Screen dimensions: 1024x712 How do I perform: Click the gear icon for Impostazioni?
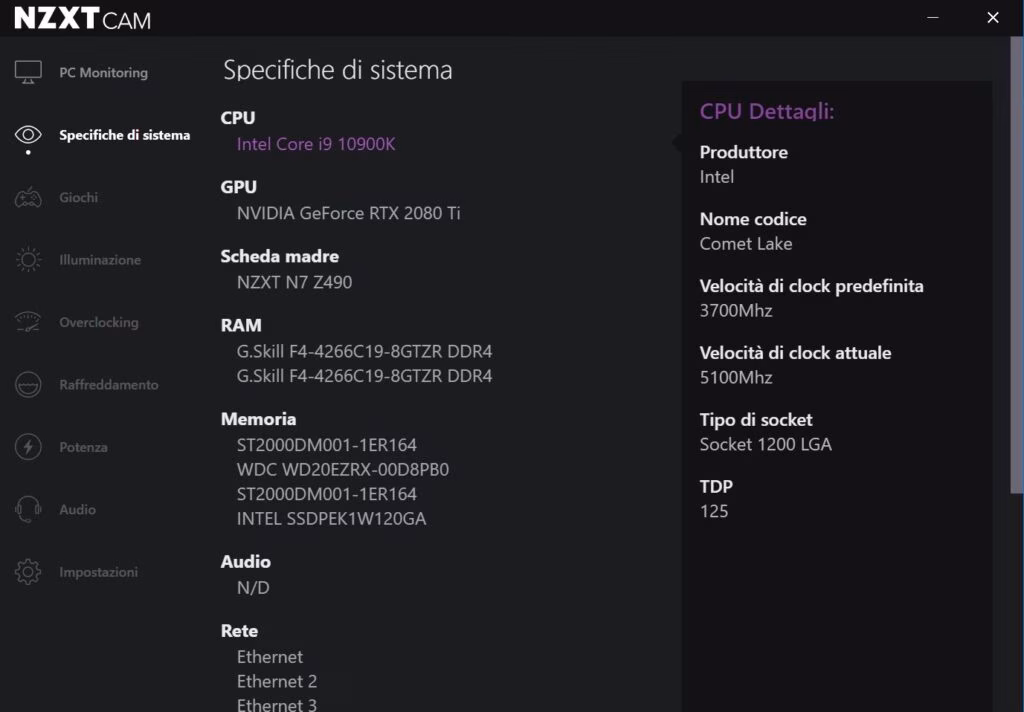(x=28, y=572)
